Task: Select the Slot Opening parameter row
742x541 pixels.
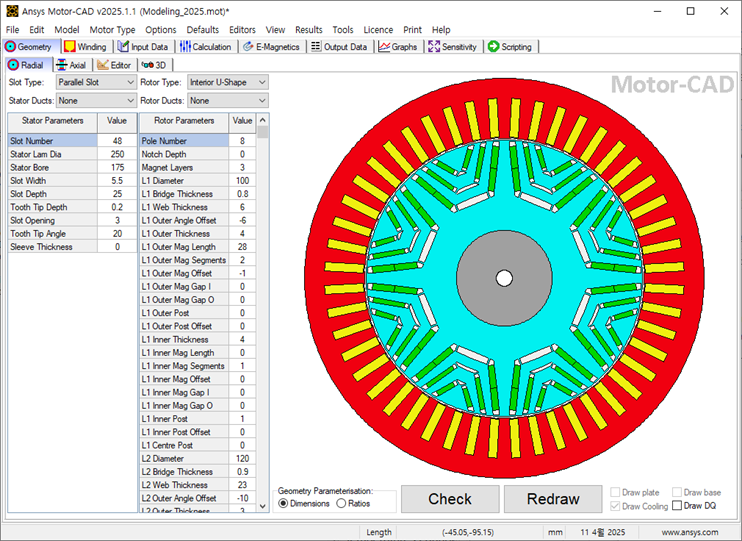Action: point(72,220)
